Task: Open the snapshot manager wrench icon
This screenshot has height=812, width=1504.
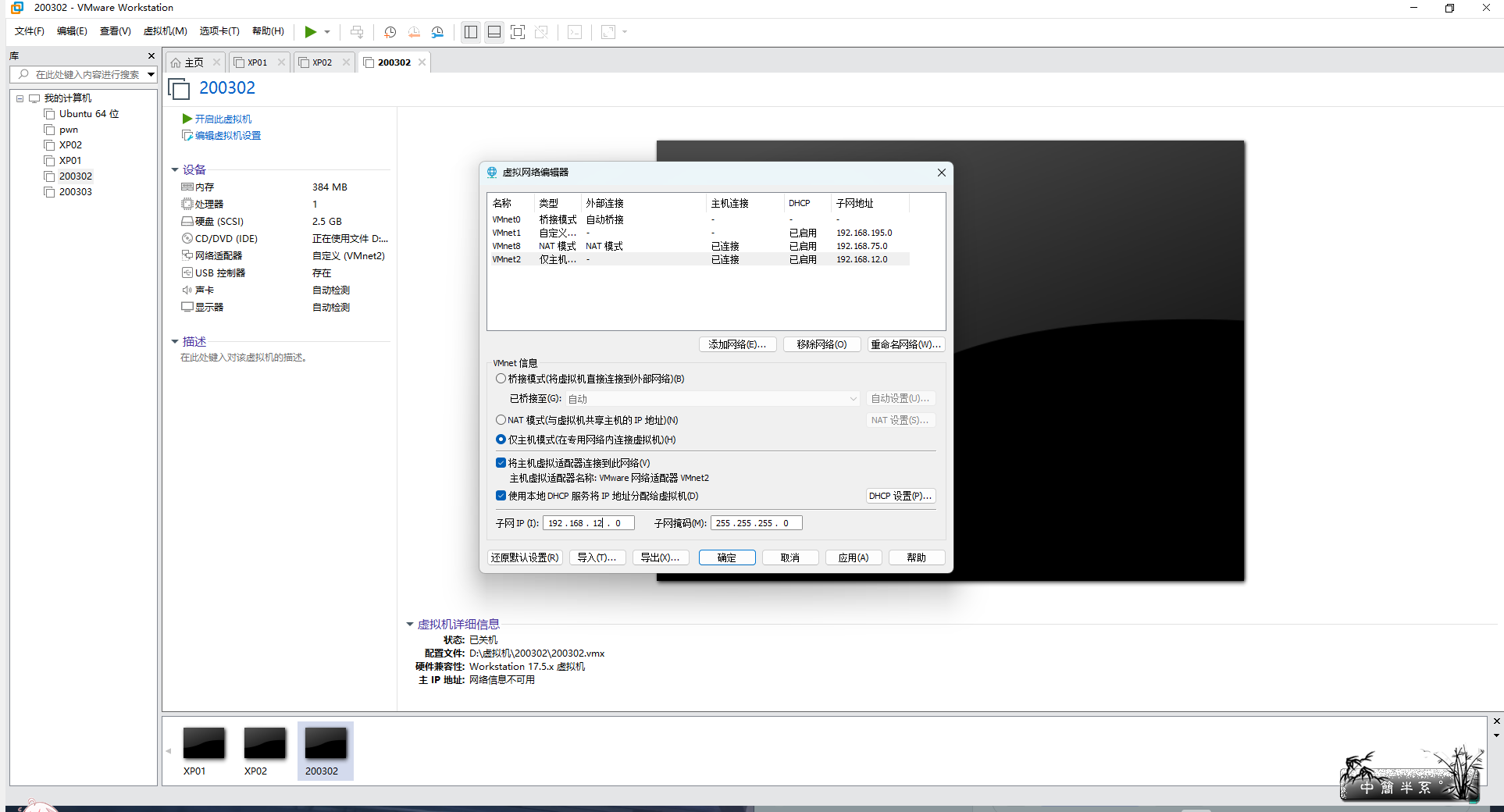Action: click(437, 32)
